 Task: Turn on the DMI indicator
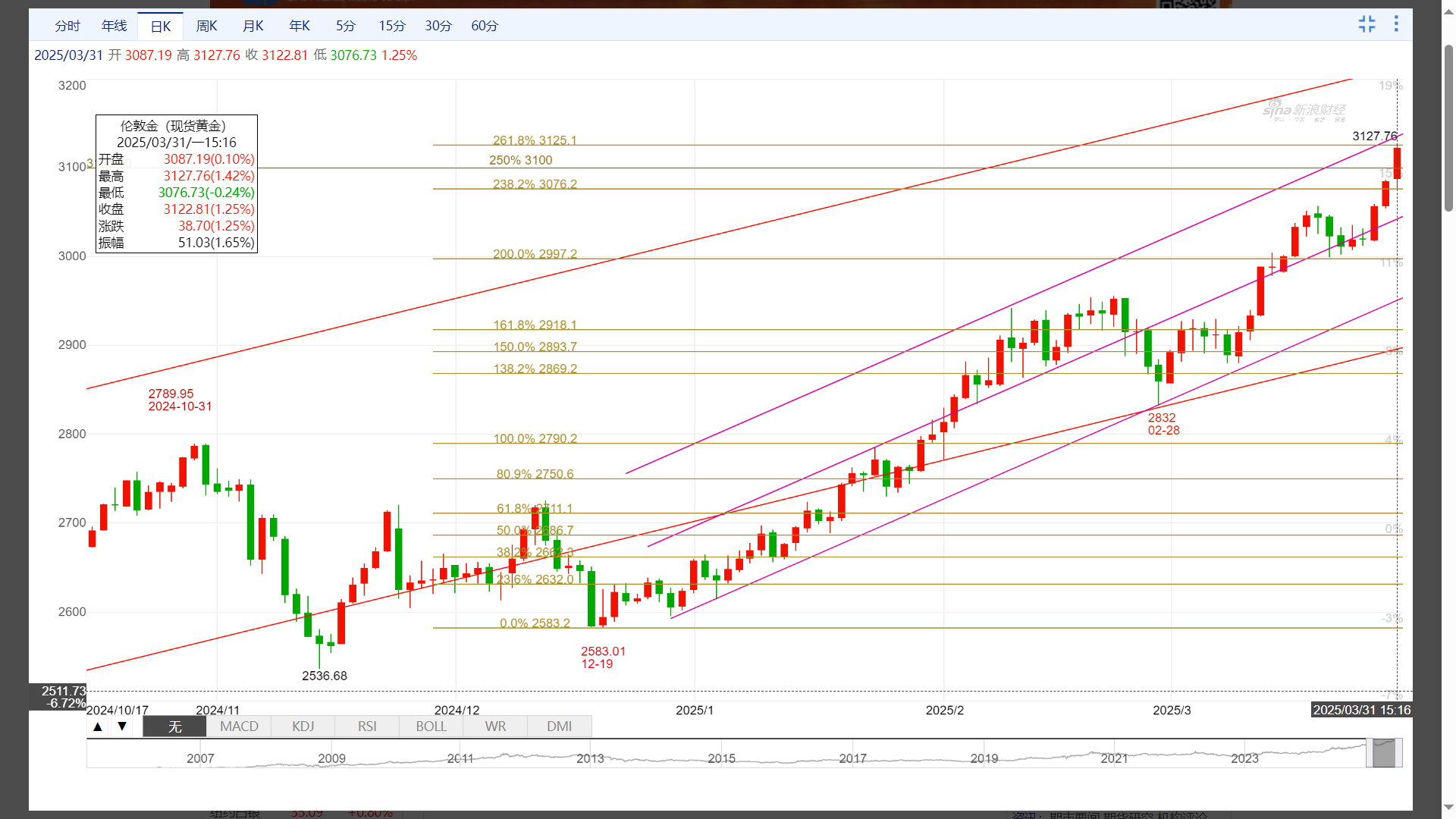pos(559,726)
